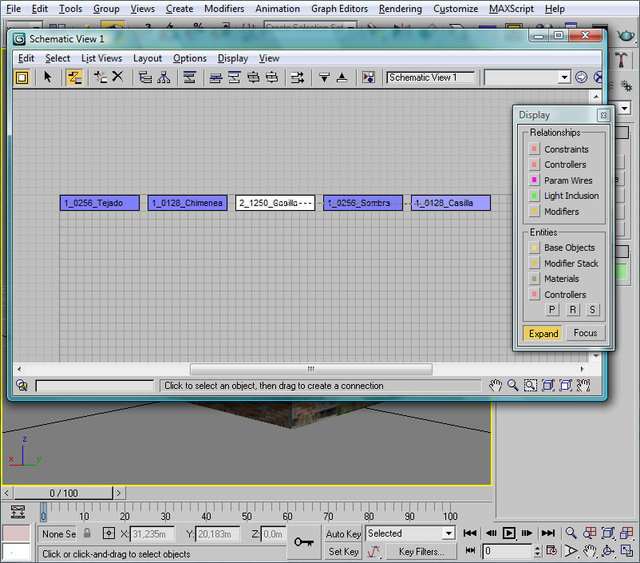Screen dimensions: 640x563
Task: Open the List Views menu
Action: pyautogui.click(x=101, y=58)
